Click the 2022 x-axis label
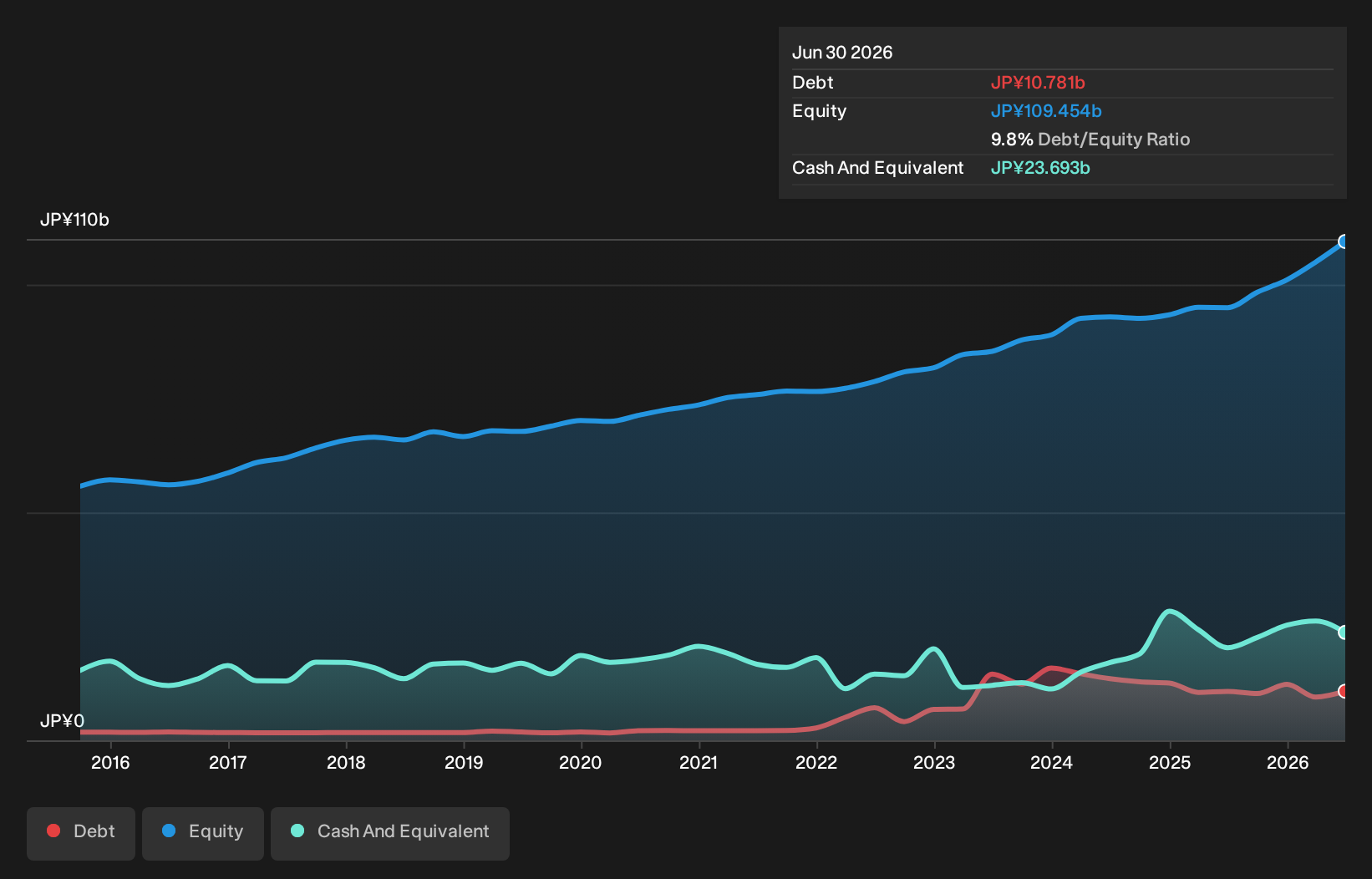1372x879 pixels. [x=816, y=763]
